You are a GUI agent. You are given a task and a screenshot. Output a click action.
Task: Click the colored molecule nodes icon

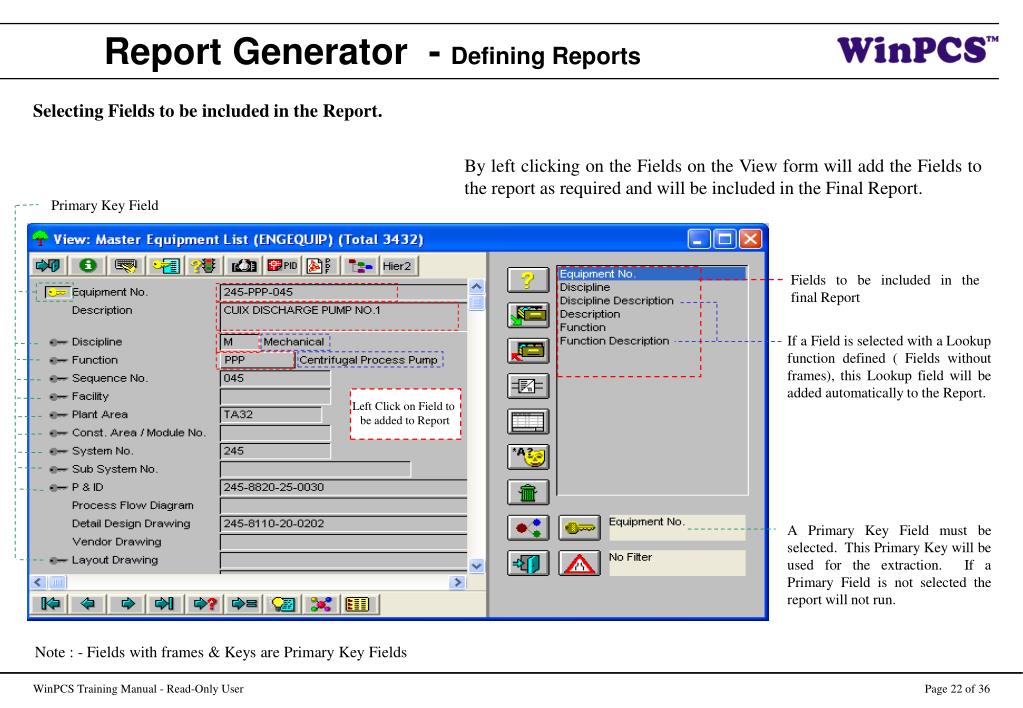coord(321,604)
